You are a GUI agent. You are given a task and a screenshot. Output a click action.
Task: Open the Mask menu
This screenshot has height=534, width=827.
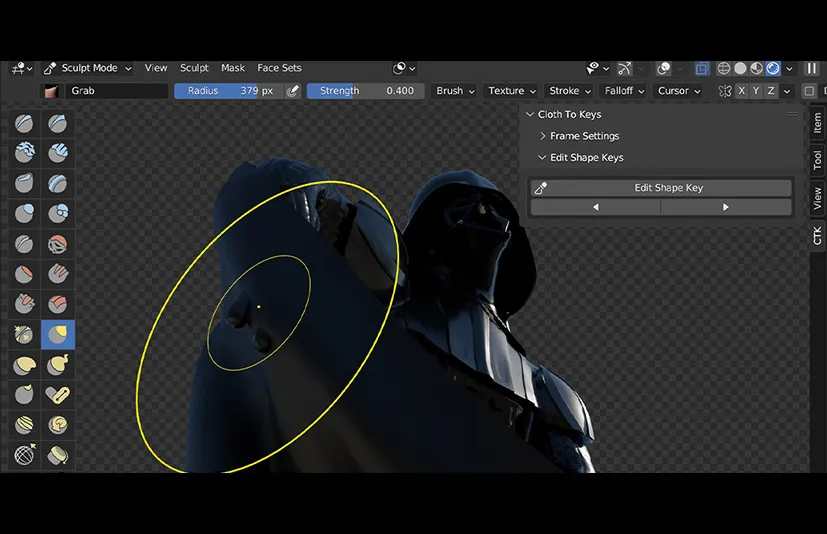(x=233, y=68)
